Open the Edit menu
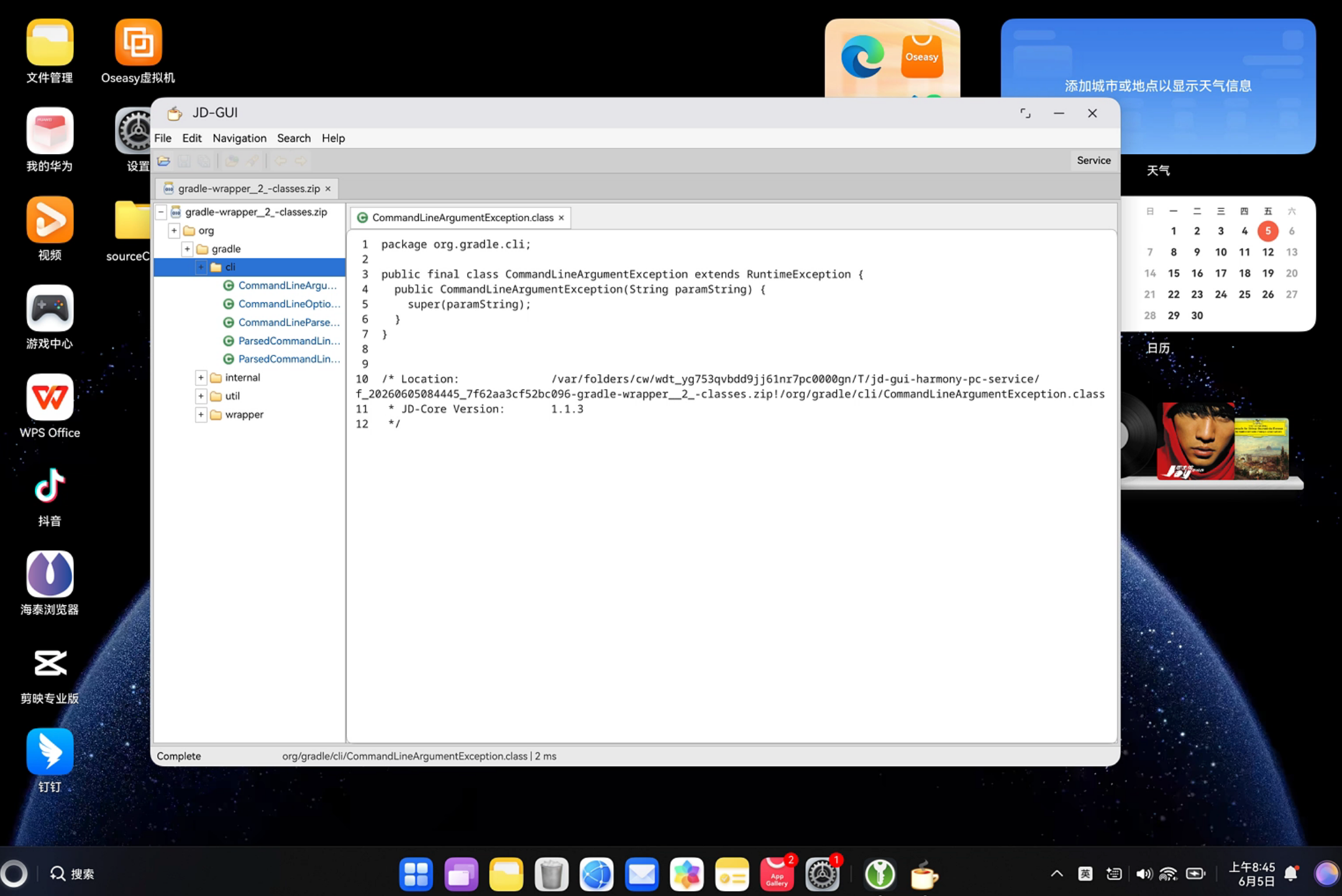Image resolution: width=1342 pixels, height=896 pixels. tap(191, 138)
